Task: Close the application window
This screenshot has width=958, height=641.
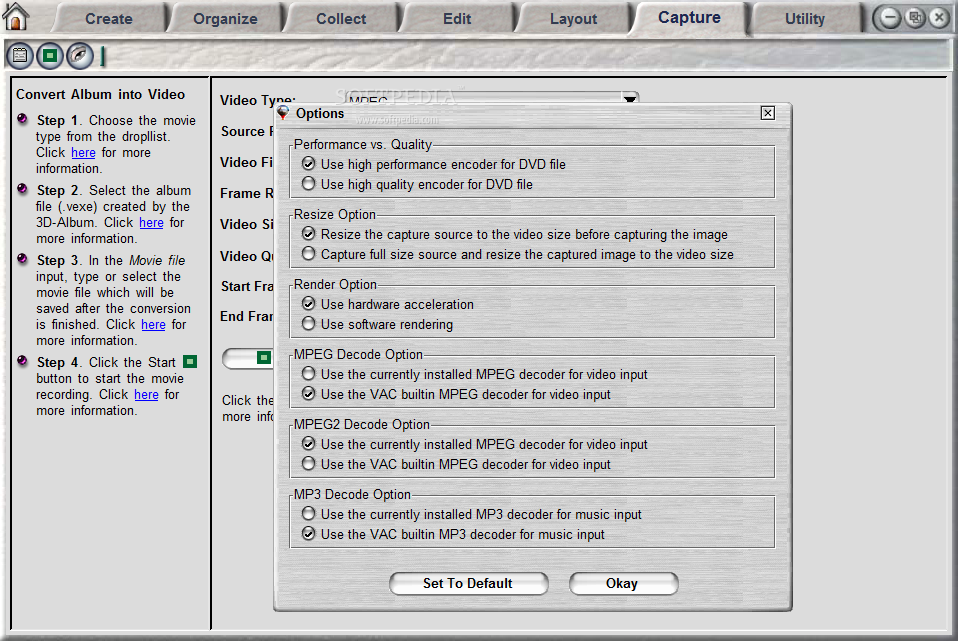Action: [x=939, y=18]
